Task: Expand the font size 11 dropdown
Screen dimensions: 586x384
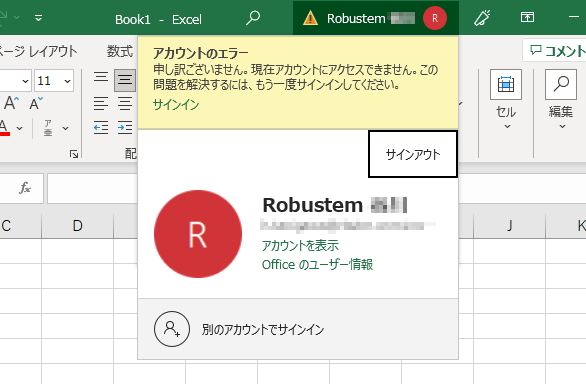Action: [67, 81]
